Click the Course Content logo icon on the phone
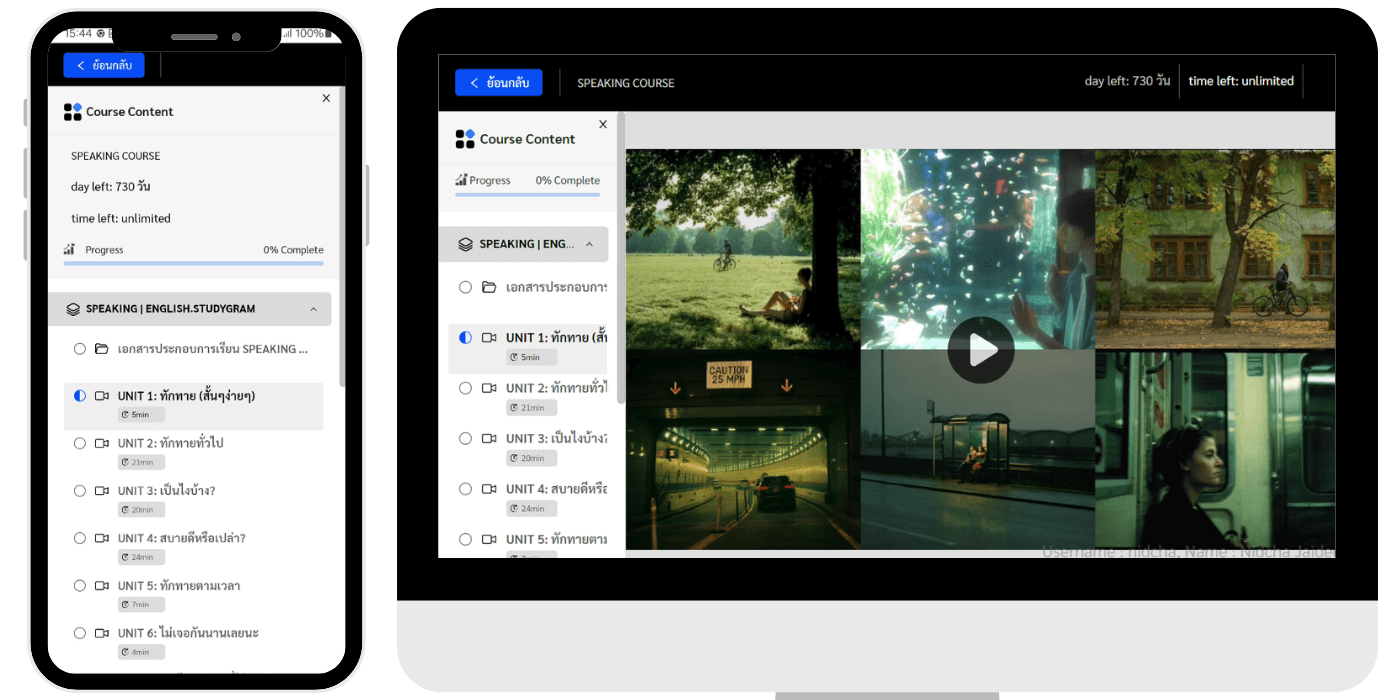 click(72, 112)
